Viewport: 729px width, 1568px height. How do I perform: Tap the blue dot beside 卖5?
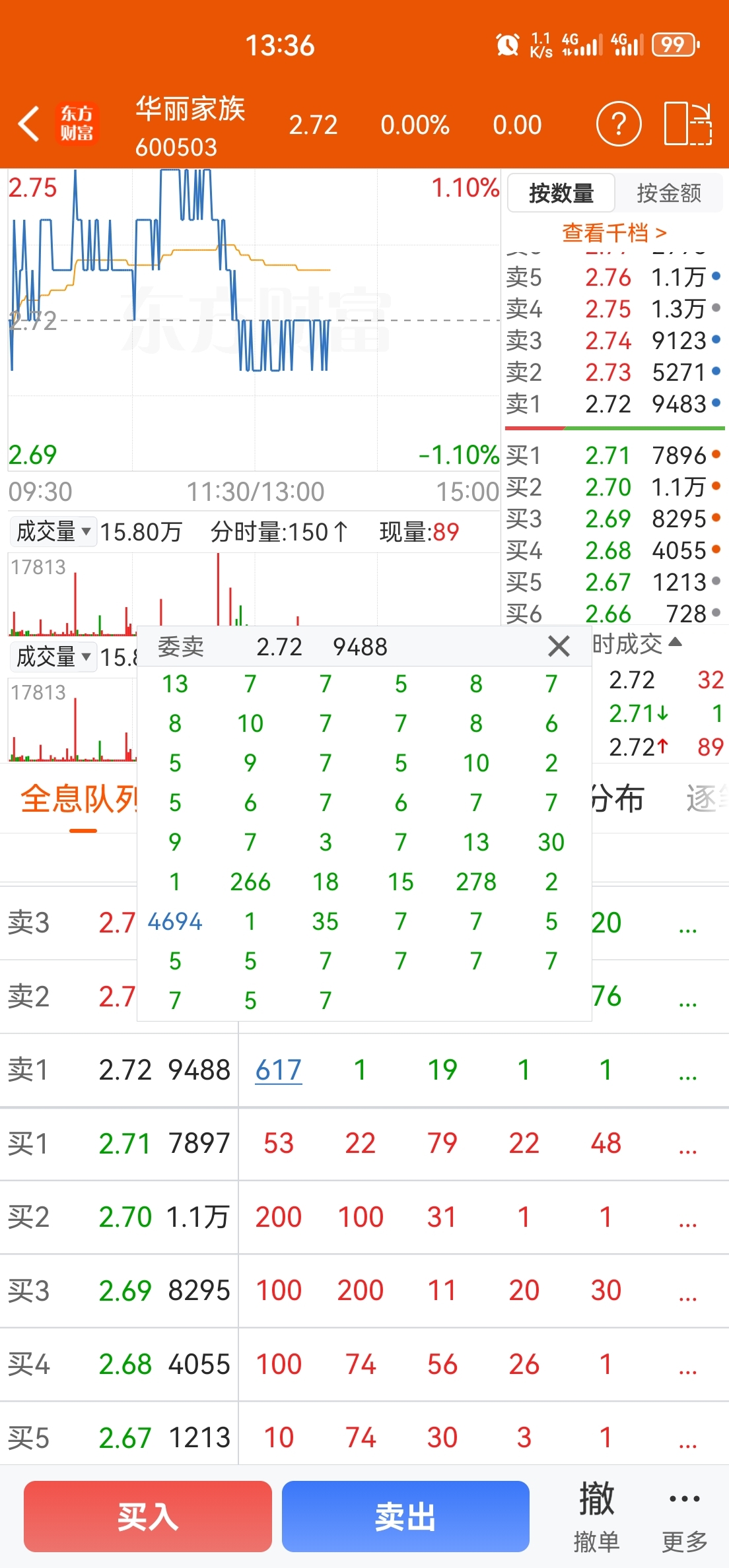(716, 276)
